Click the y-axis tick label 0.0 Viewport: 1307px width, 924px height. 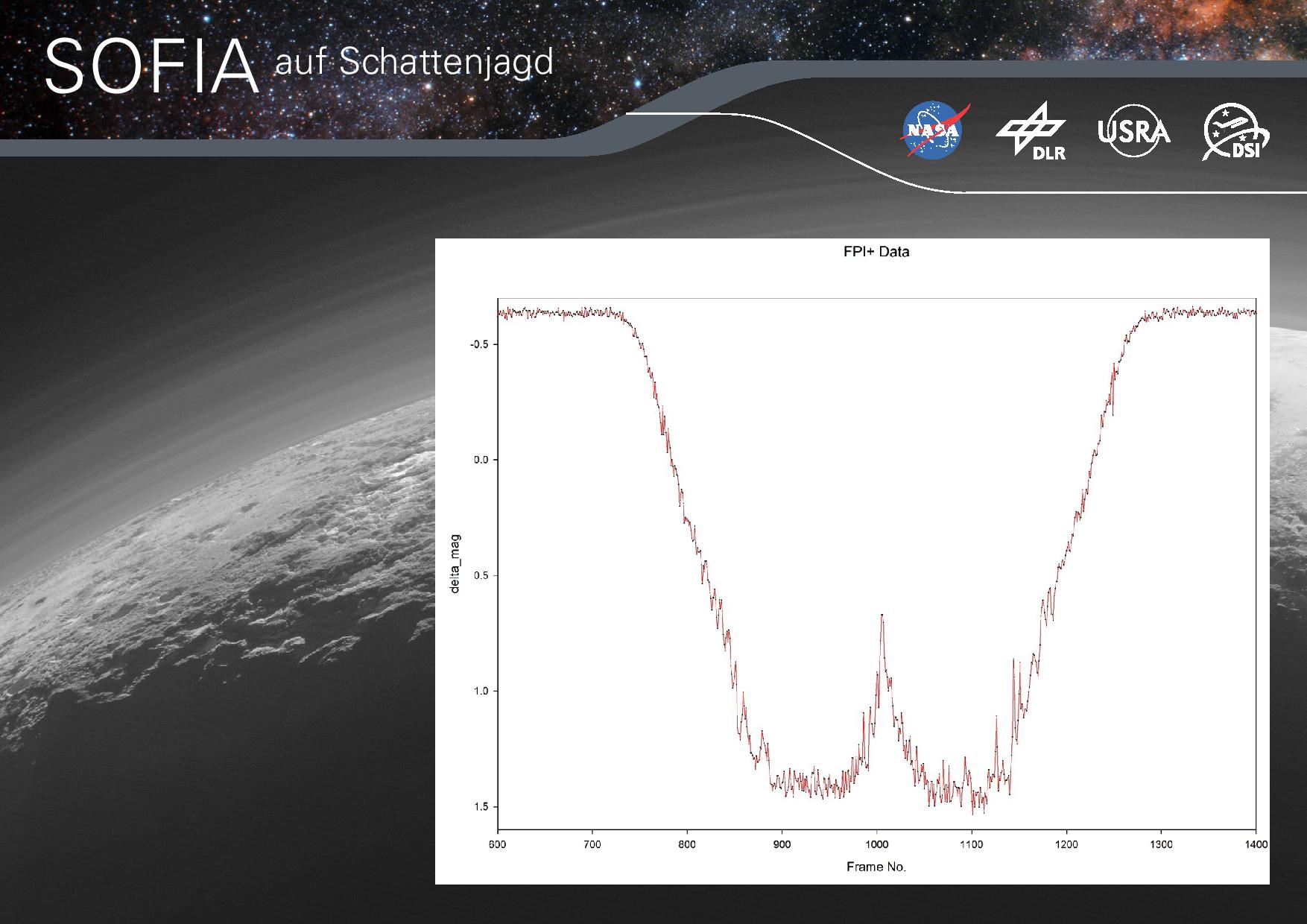tap(481, 460)
